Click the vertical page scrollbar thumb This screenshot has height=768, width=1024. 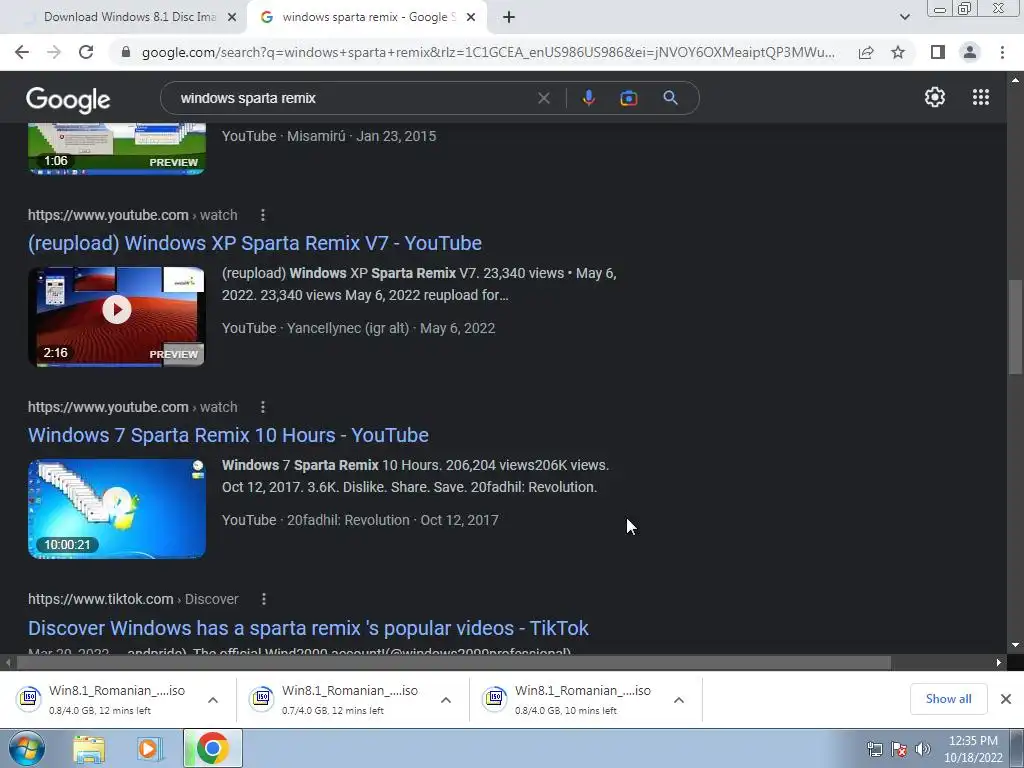[1015, 327]
